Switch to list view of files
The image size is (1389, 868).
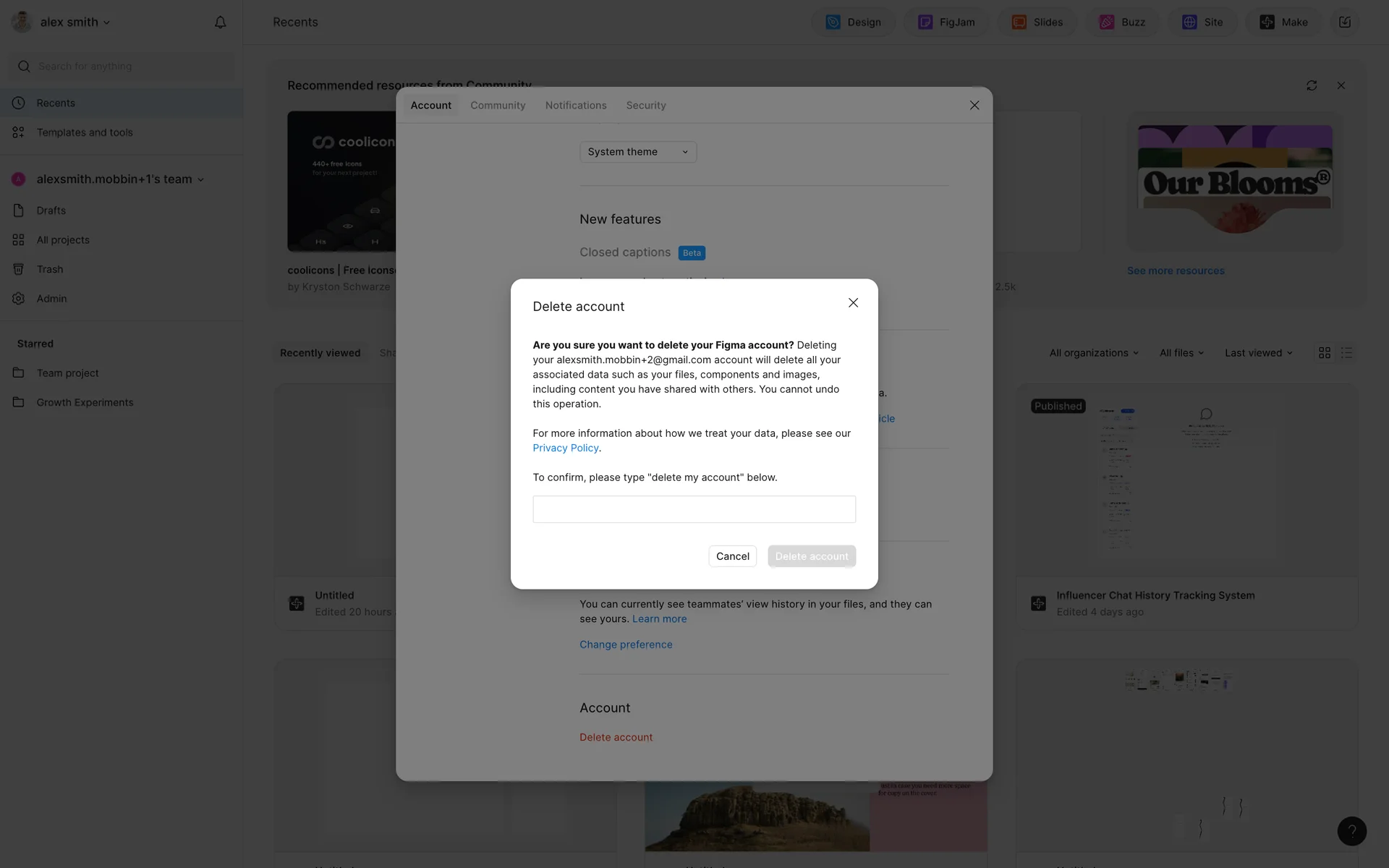tap(1346, 353)
